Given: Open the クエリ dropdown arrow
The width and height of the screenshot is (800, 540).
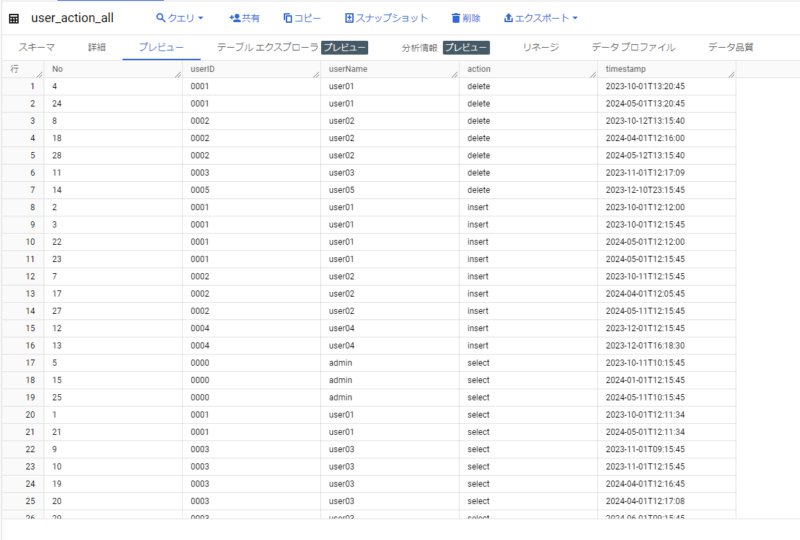Looking at the screenshot, I should coord(201,18).
